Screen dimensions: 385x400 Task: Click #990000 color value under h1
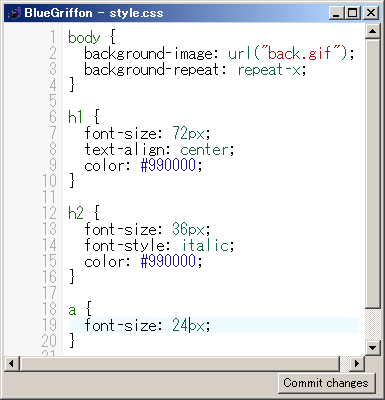(168, 165)
